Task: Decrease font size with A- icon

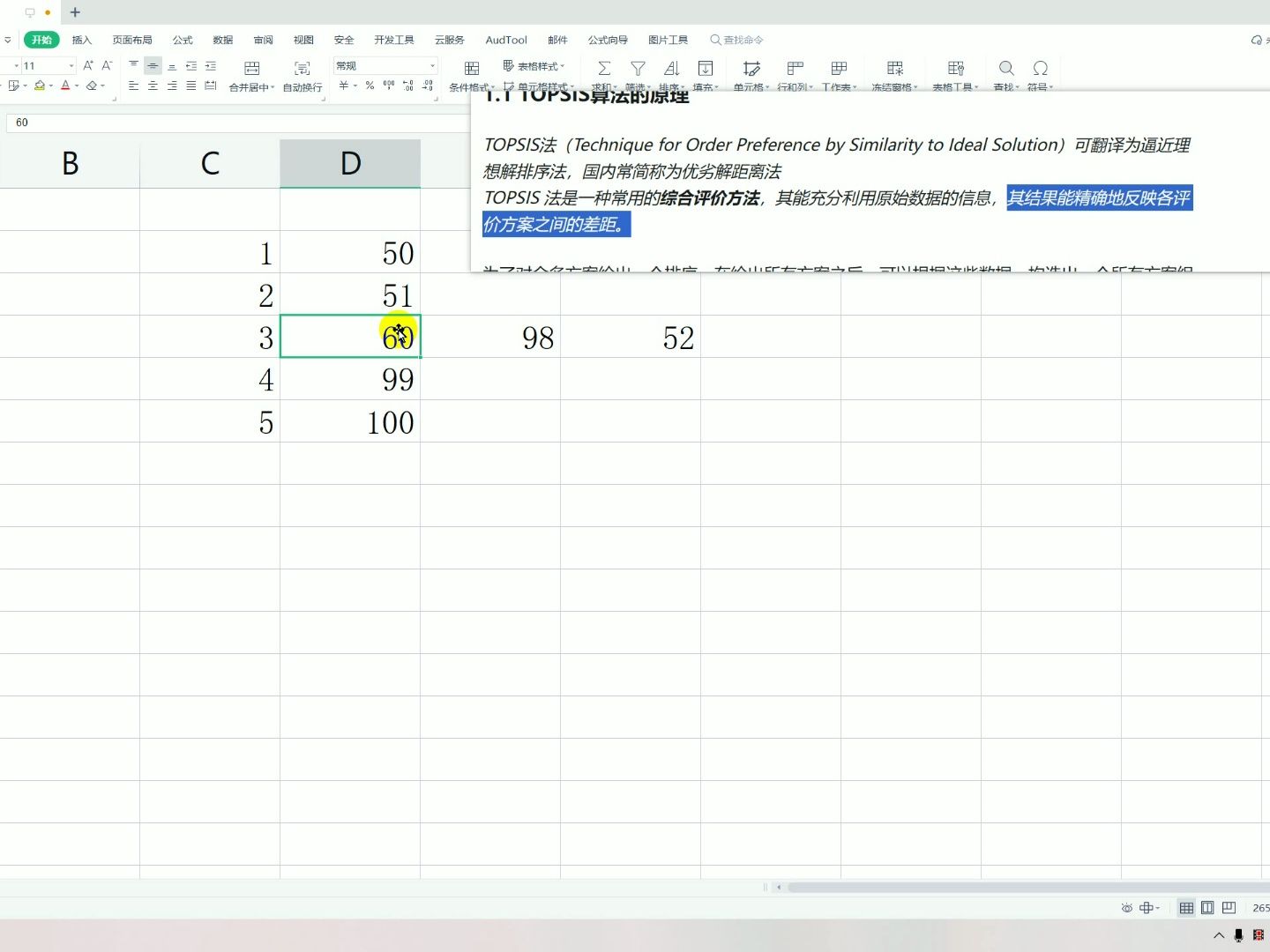Action: [x=107, y=65]
